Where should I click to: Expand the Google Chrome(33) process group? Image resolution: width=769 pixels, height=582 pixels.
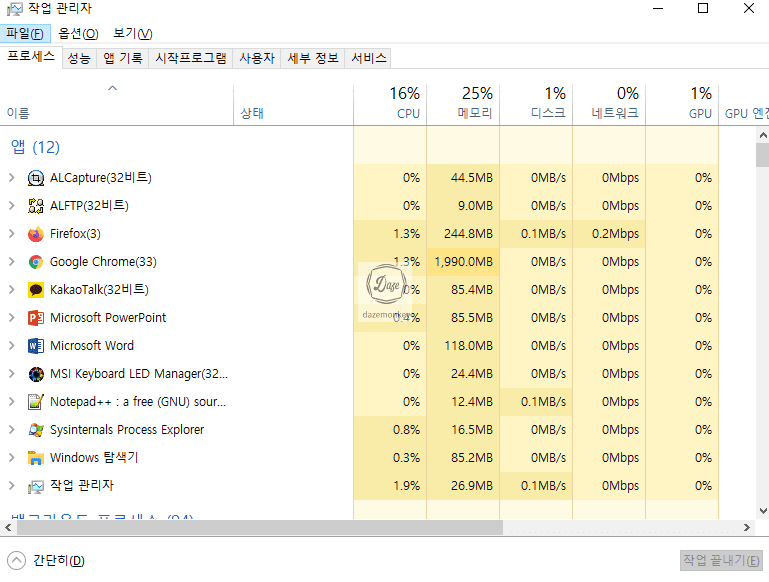tap(12, 262)
